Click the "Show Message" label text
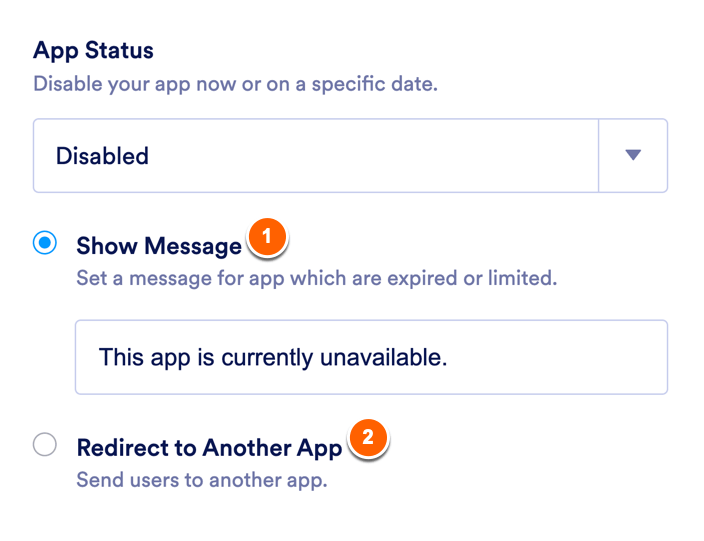 [159, 246]
